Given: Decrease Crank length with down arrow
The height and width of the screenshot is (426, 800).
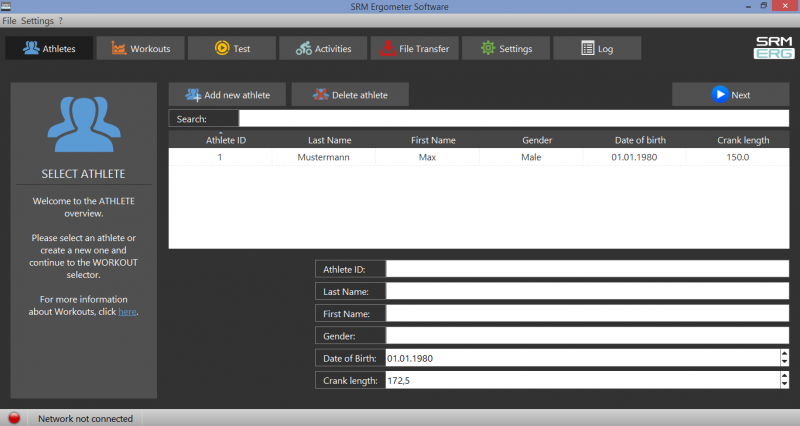Looking at the screenshot, I should click(784, 385).
